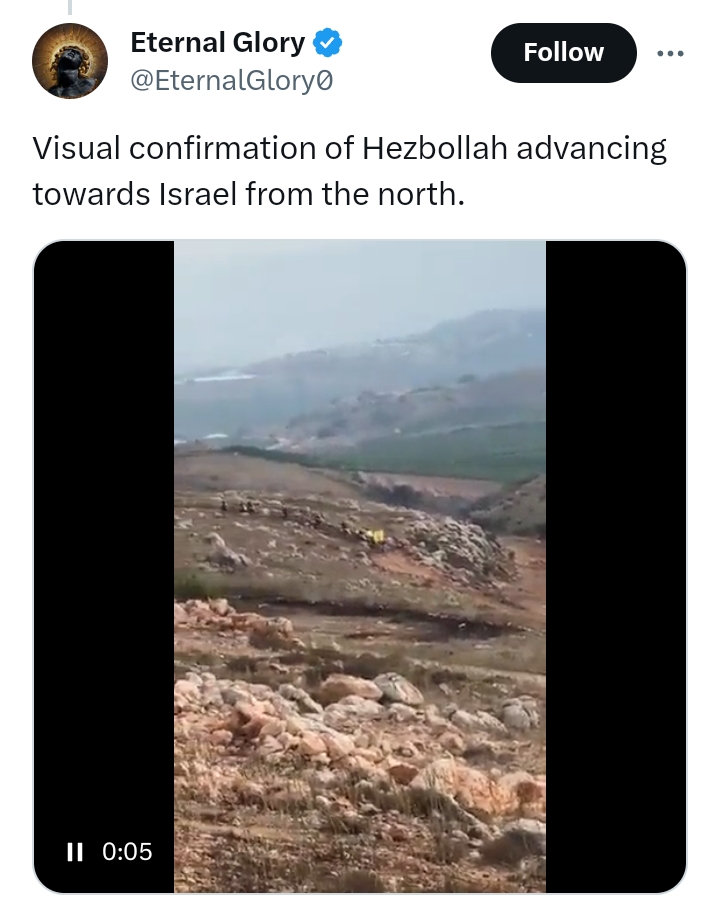Click the word "Israel" in the tweet

(197, 194)
